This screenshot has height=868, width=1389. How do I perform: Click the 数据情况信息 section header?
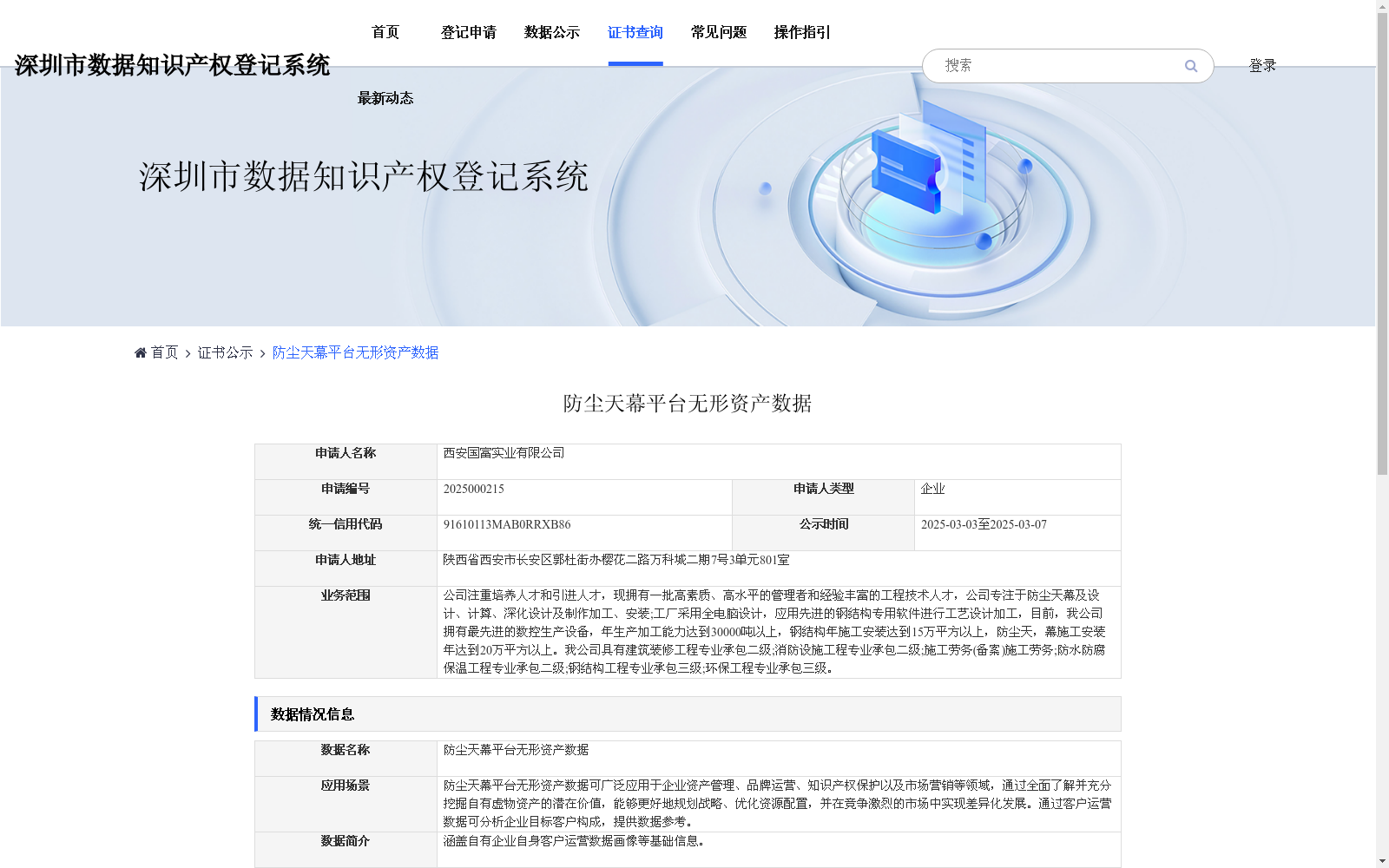pyautogui.click(x=688, y=713)
